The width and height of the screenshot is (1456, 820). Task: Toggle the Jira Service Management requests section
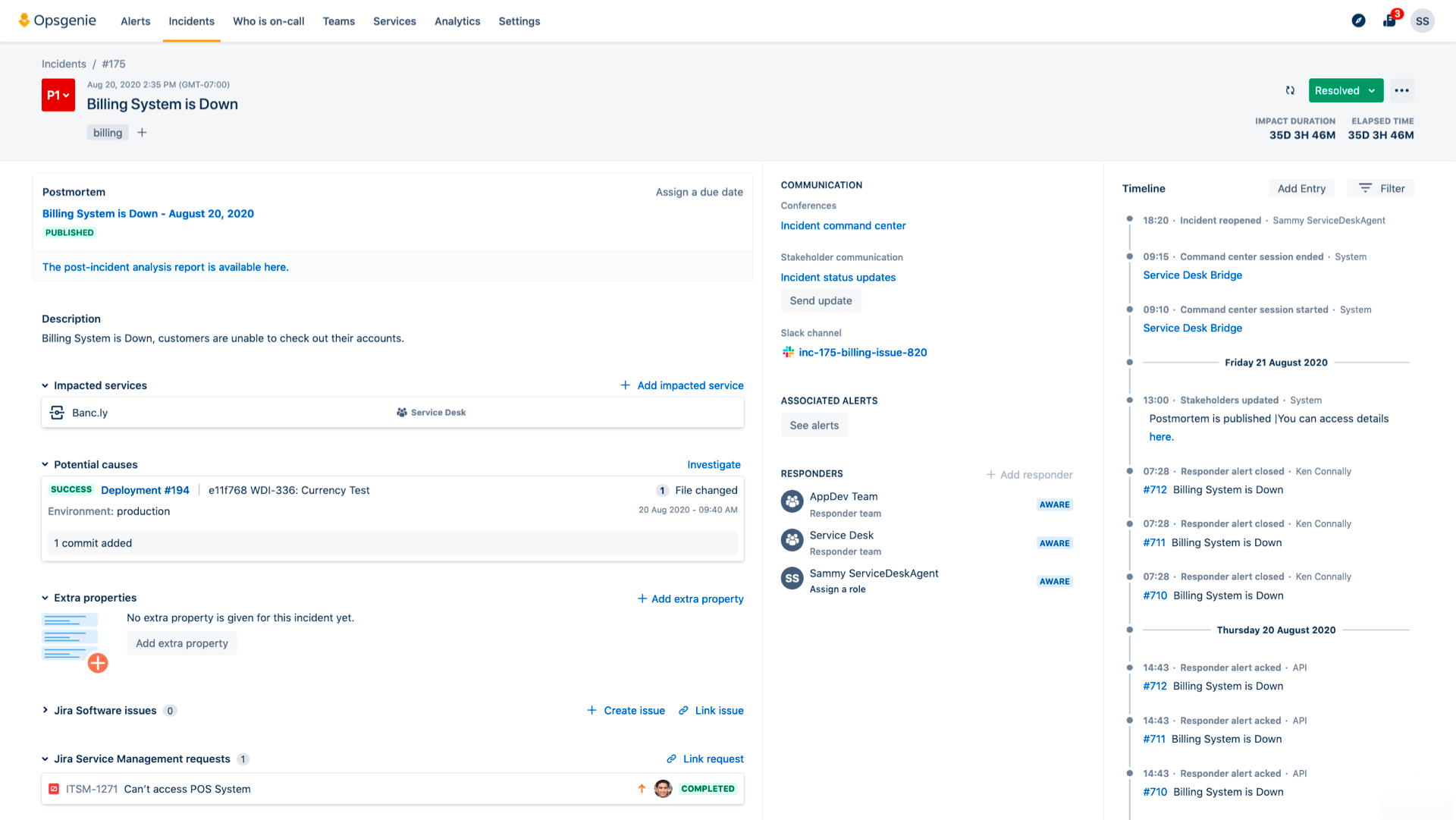tap(46, 759)
